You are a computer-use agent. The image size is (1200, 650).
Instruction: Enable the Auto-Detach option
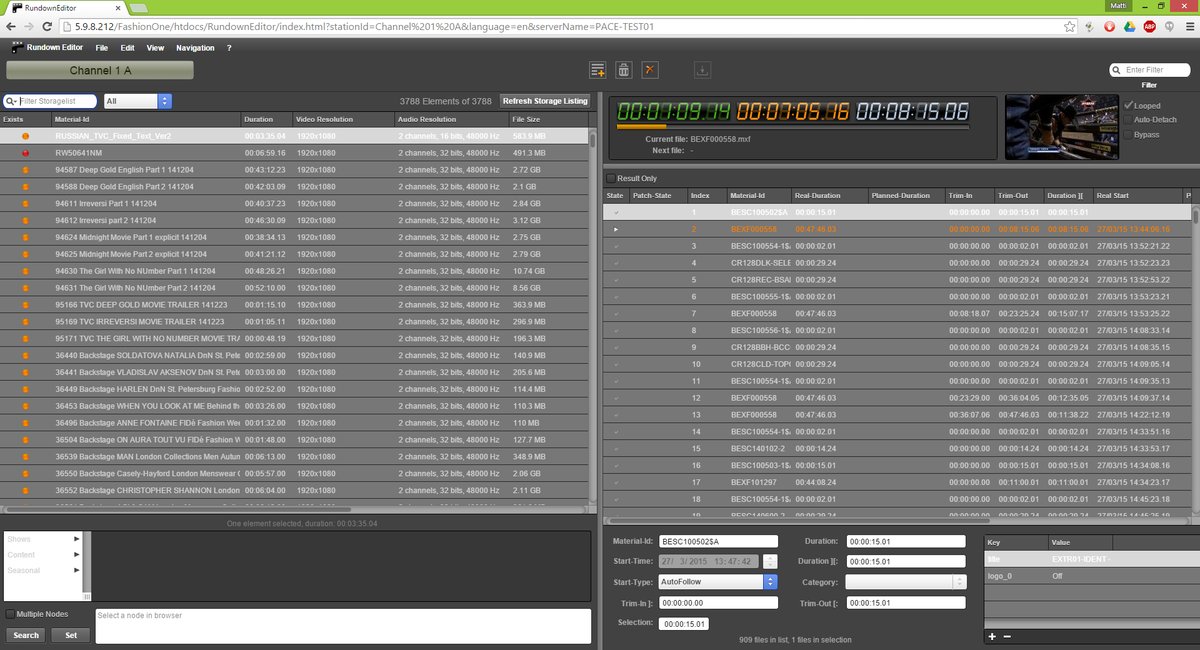(1129, 119)
